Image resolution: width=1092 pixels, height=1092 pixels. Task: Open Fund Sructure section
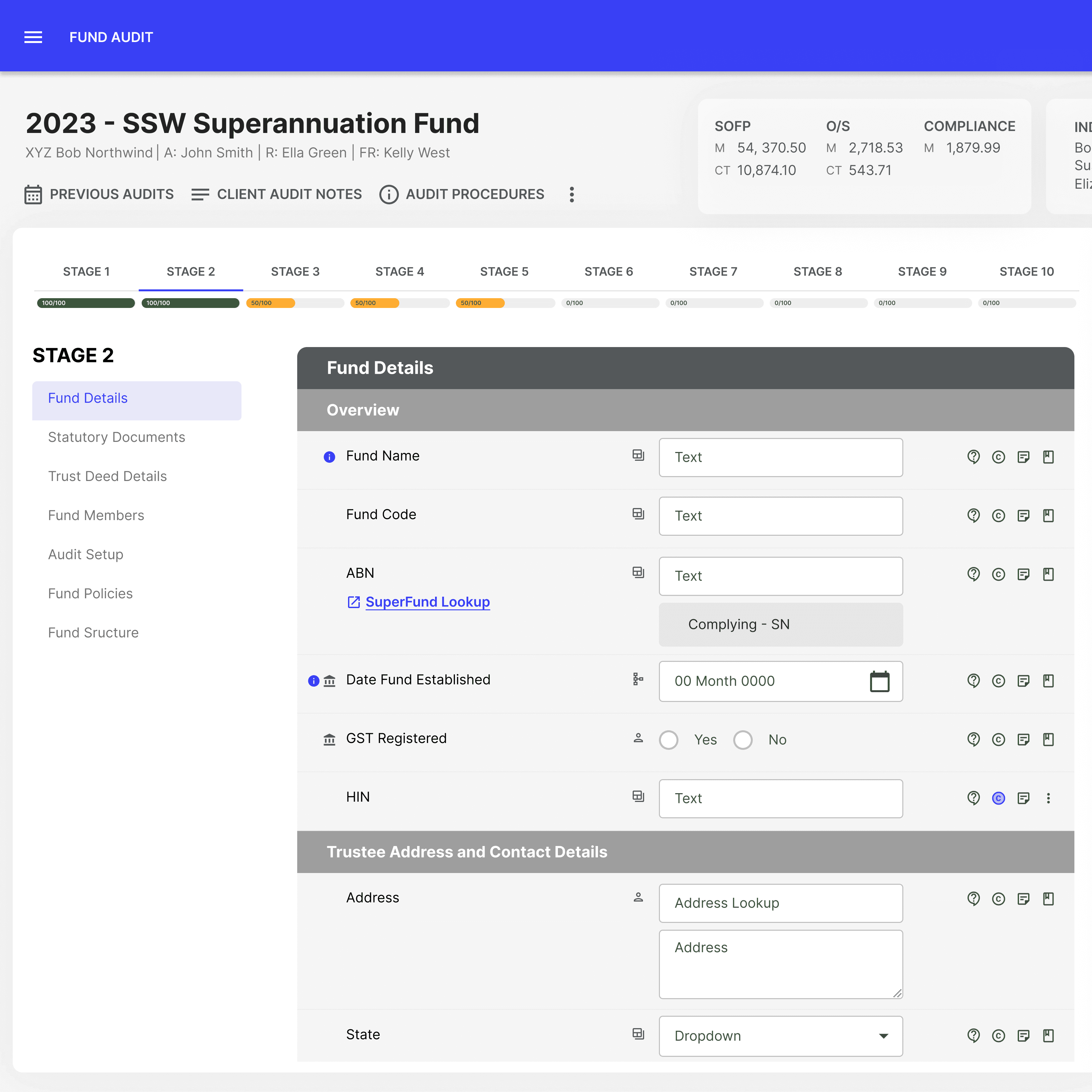point(93,633)
